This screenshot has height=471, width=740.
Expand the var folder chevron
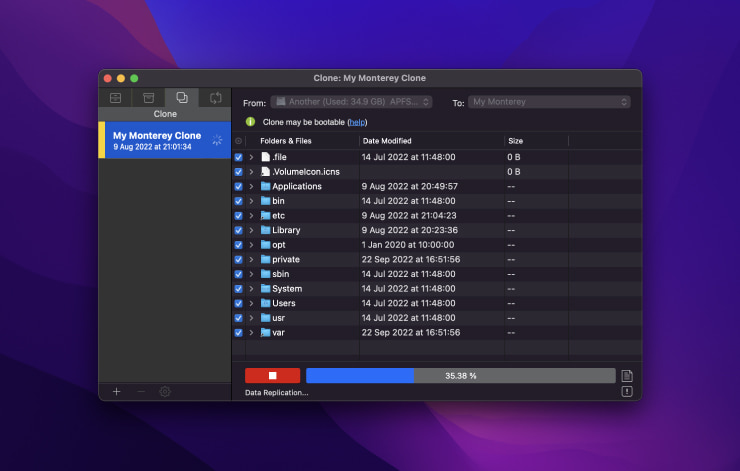251,333
